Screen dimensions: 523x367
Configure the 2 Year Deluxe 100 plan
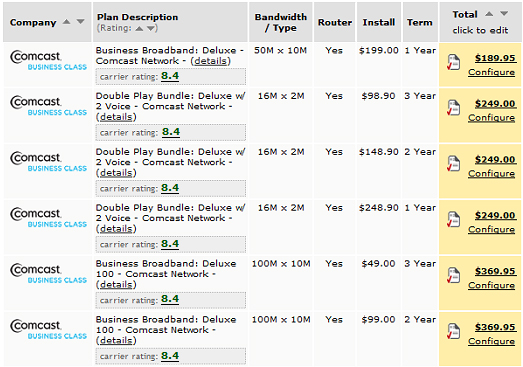pyautogui.click(x=491, y=341)
